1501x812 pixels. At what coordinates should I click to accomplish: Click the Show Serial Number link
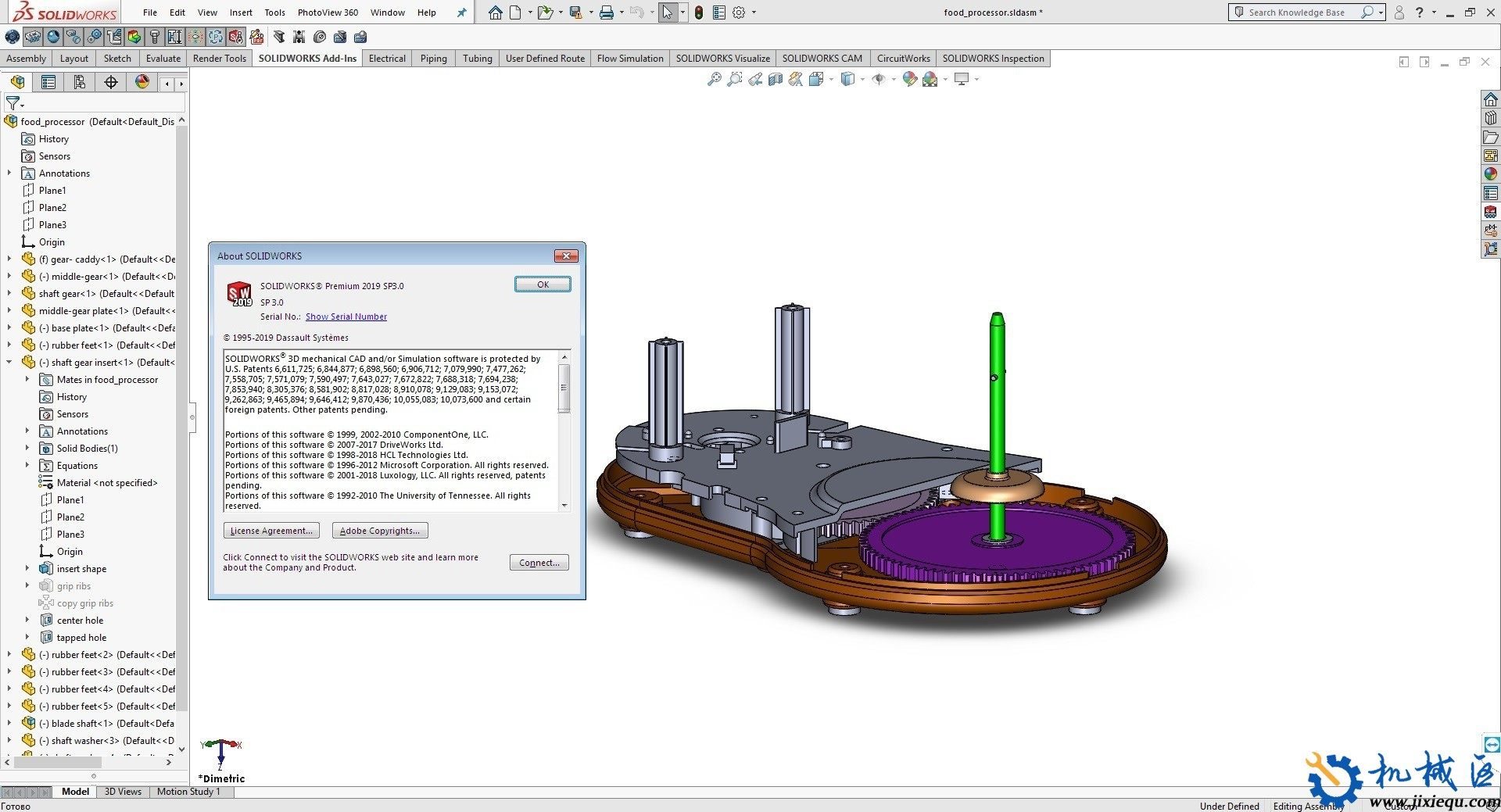(x=346, y=317)
